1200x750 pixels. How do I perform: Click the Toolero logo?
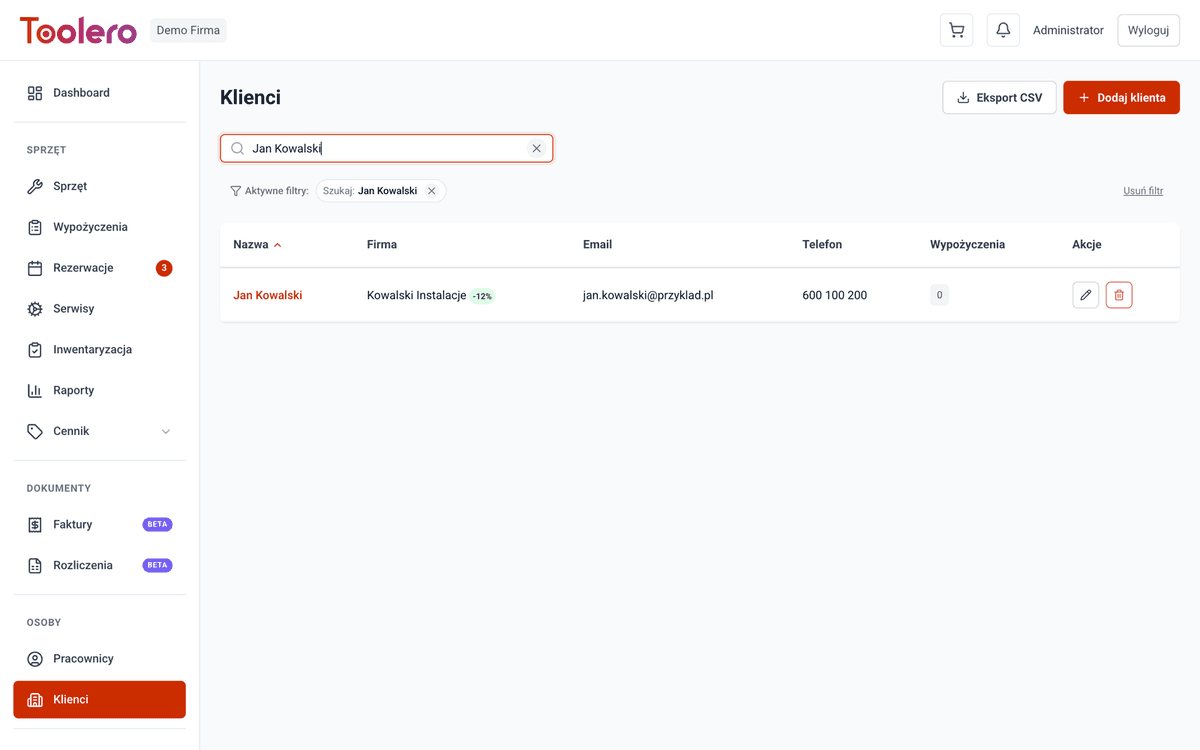(x=78, y=30)
